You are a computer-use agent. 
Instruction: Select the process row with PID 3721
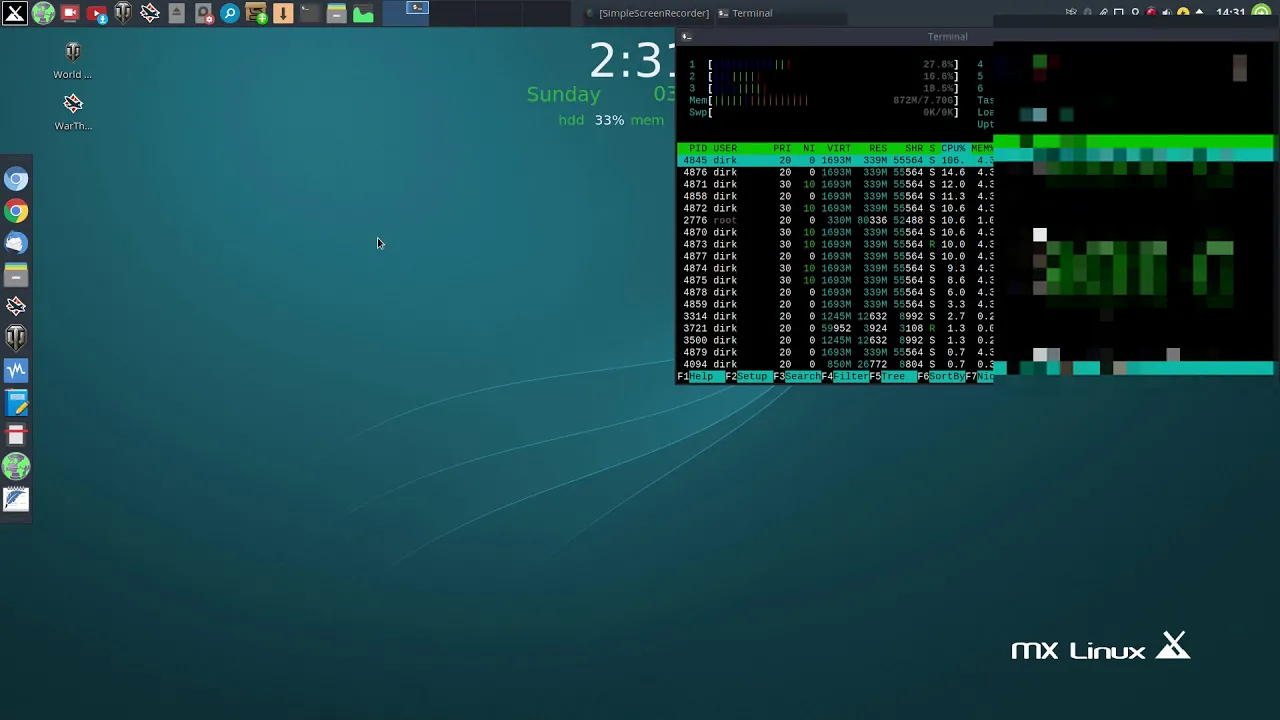click(835, 328)
